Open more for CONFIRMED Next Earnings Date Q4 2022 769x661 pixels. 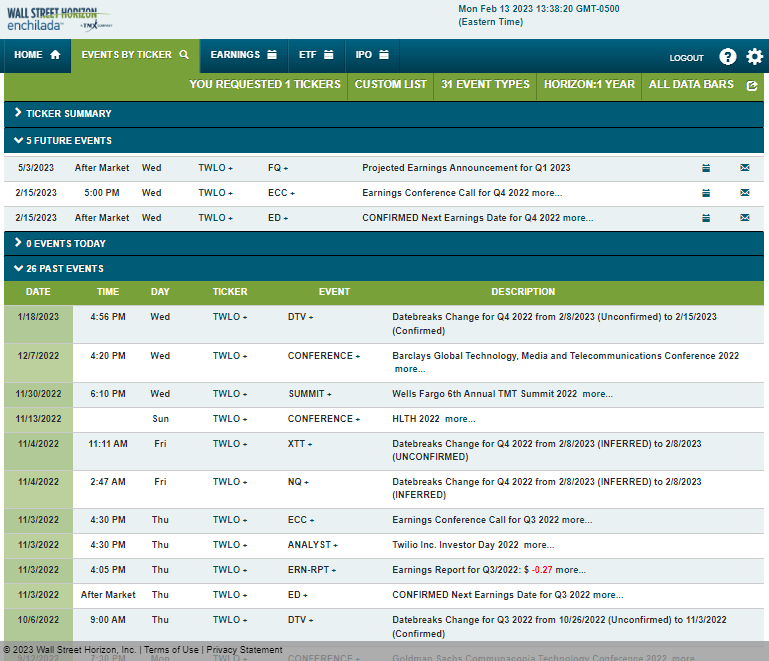click(x=578, y=218)
